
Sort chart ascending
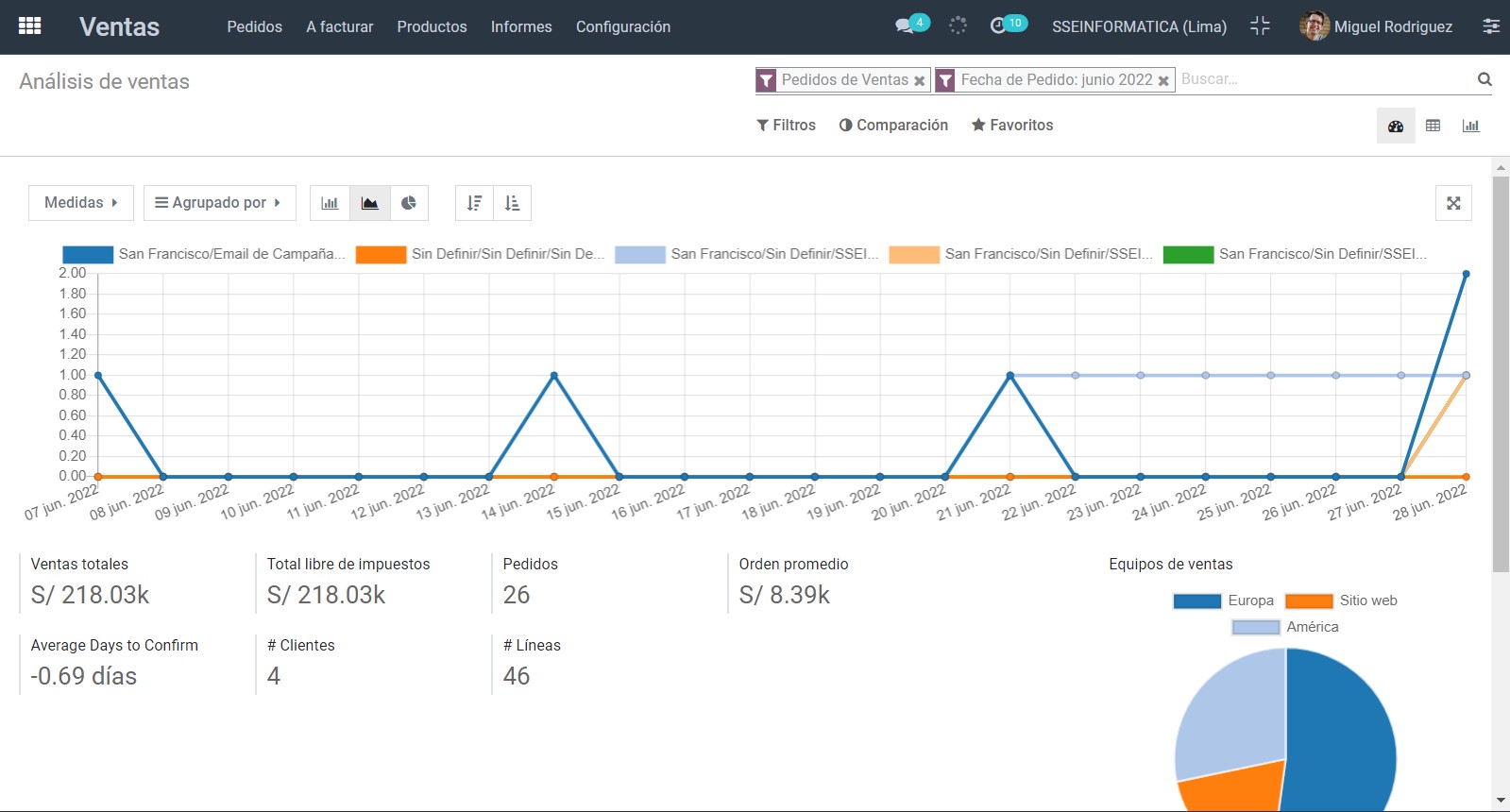512,203
